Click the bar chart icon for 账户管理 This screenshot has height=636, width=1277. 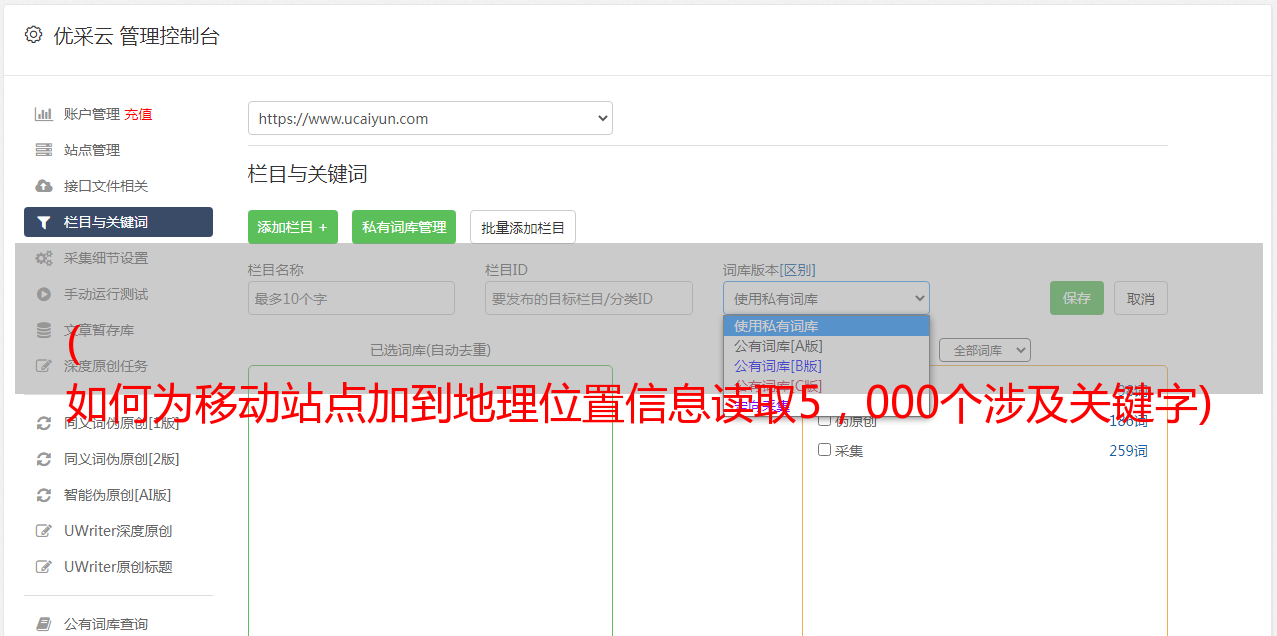[44, 114]
